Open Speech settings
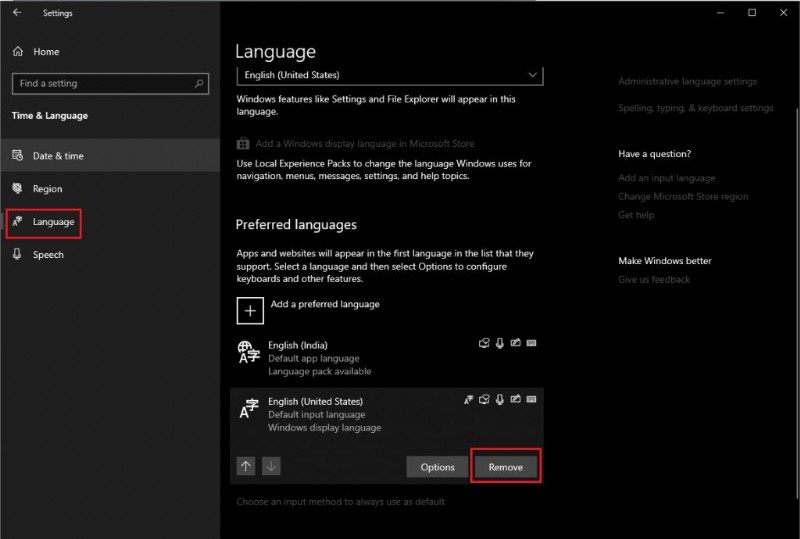This screenshot has height=539, width=800. coord(110,254)
